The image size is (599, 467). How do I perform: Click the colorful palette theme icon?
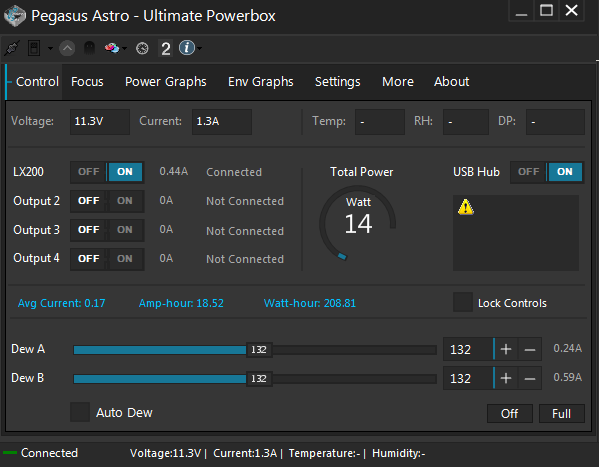coord(112,48)
